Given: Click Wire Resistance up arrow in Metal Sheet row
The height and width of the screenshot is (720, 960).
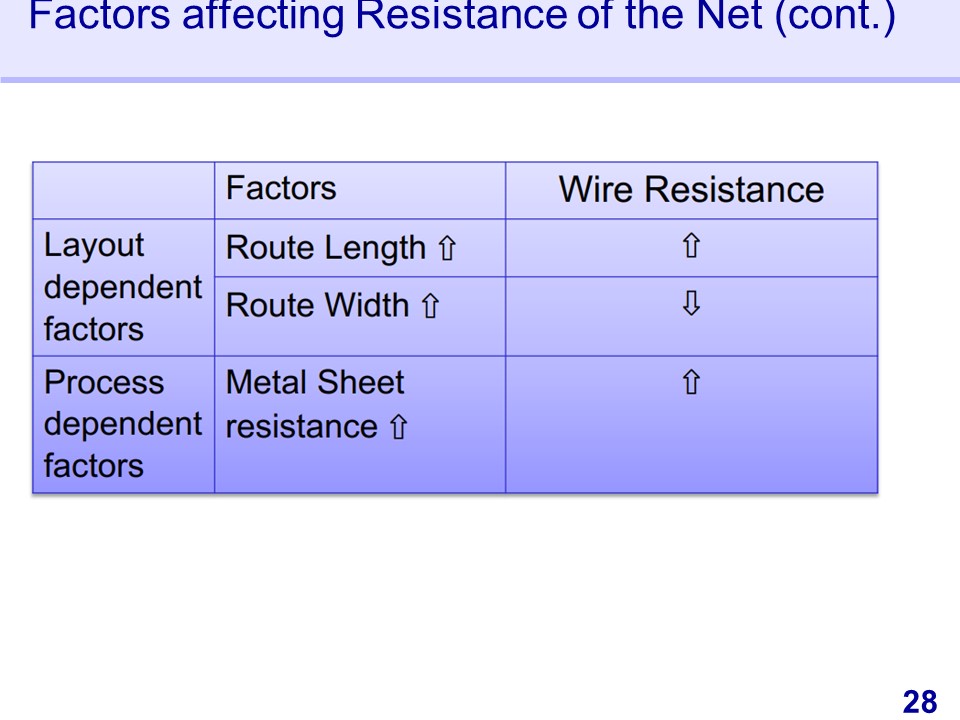Looking at the screenshot, I should [x=691, y=382].
